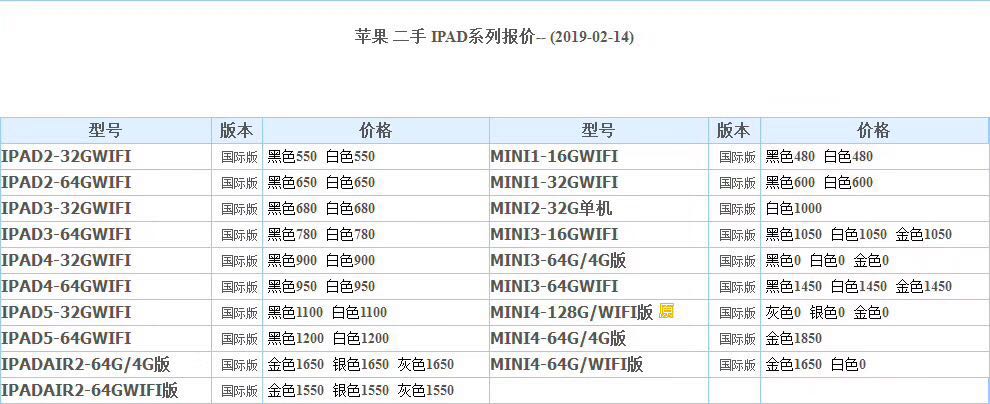Click model MINI3-64G/4G版
Image resolution: width=990 pixels, height=404 pixels.
pos(558,260)
